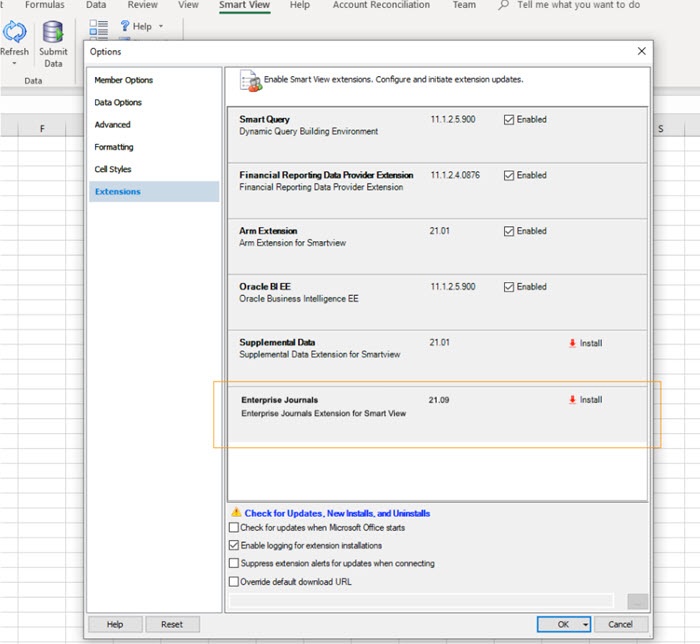The height and width of the screenshot is (644, 700).
Task: Open the OK button dropdown arrow
Action: pyautogui.click(x=585, y=624)
